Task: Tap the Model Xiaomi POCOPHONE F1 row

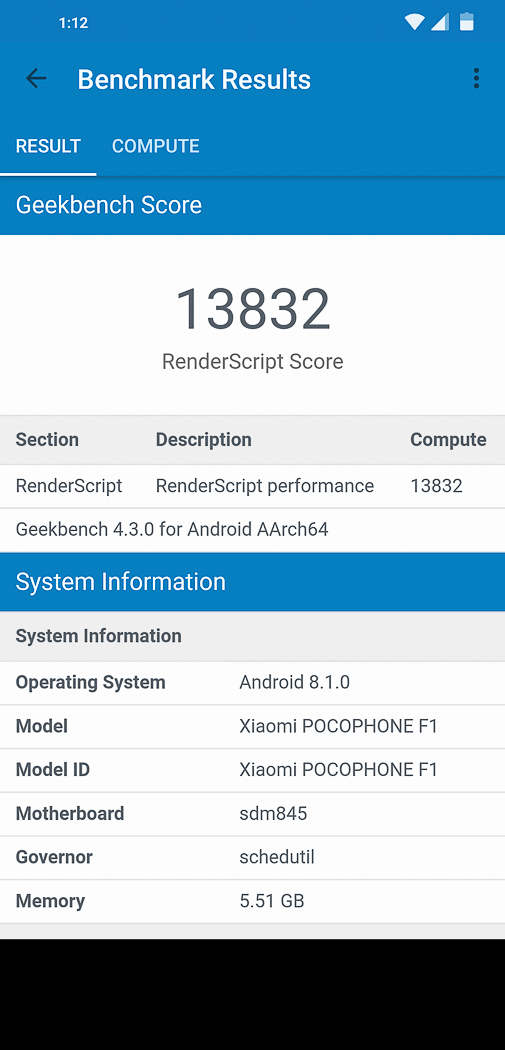Action: 252,727
